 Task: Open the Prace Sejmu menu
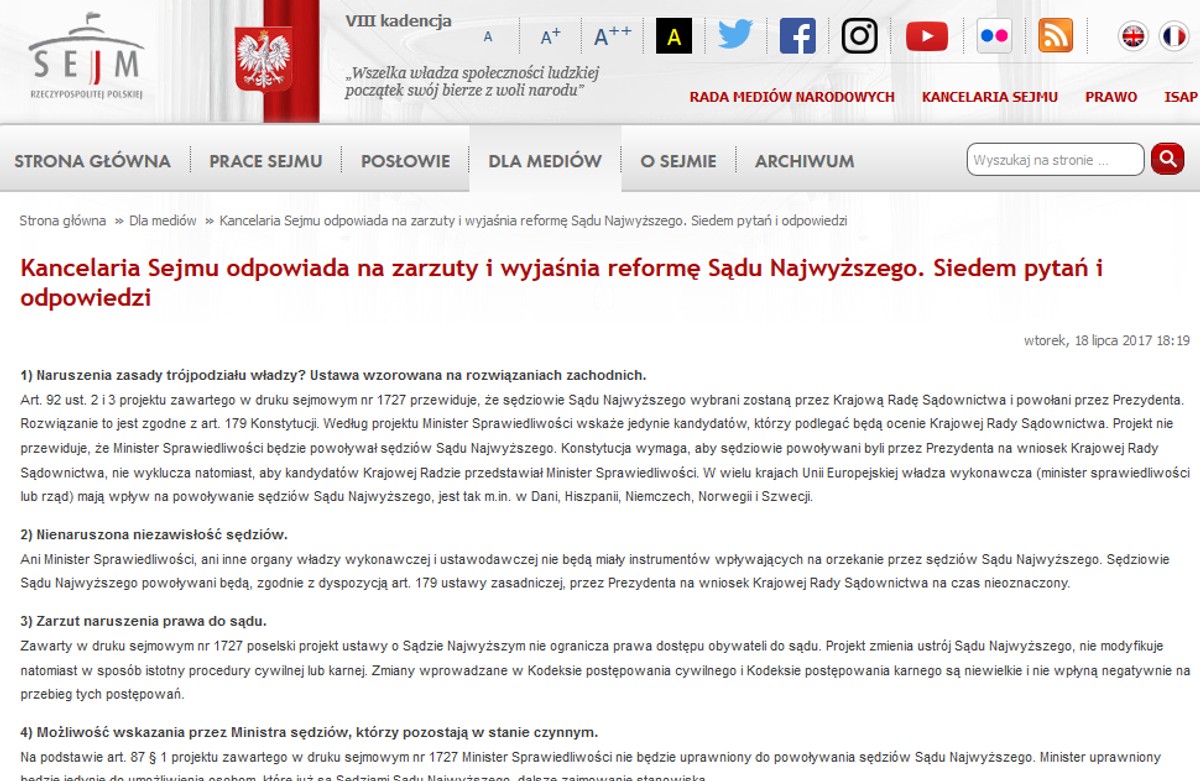pos(265,160)
